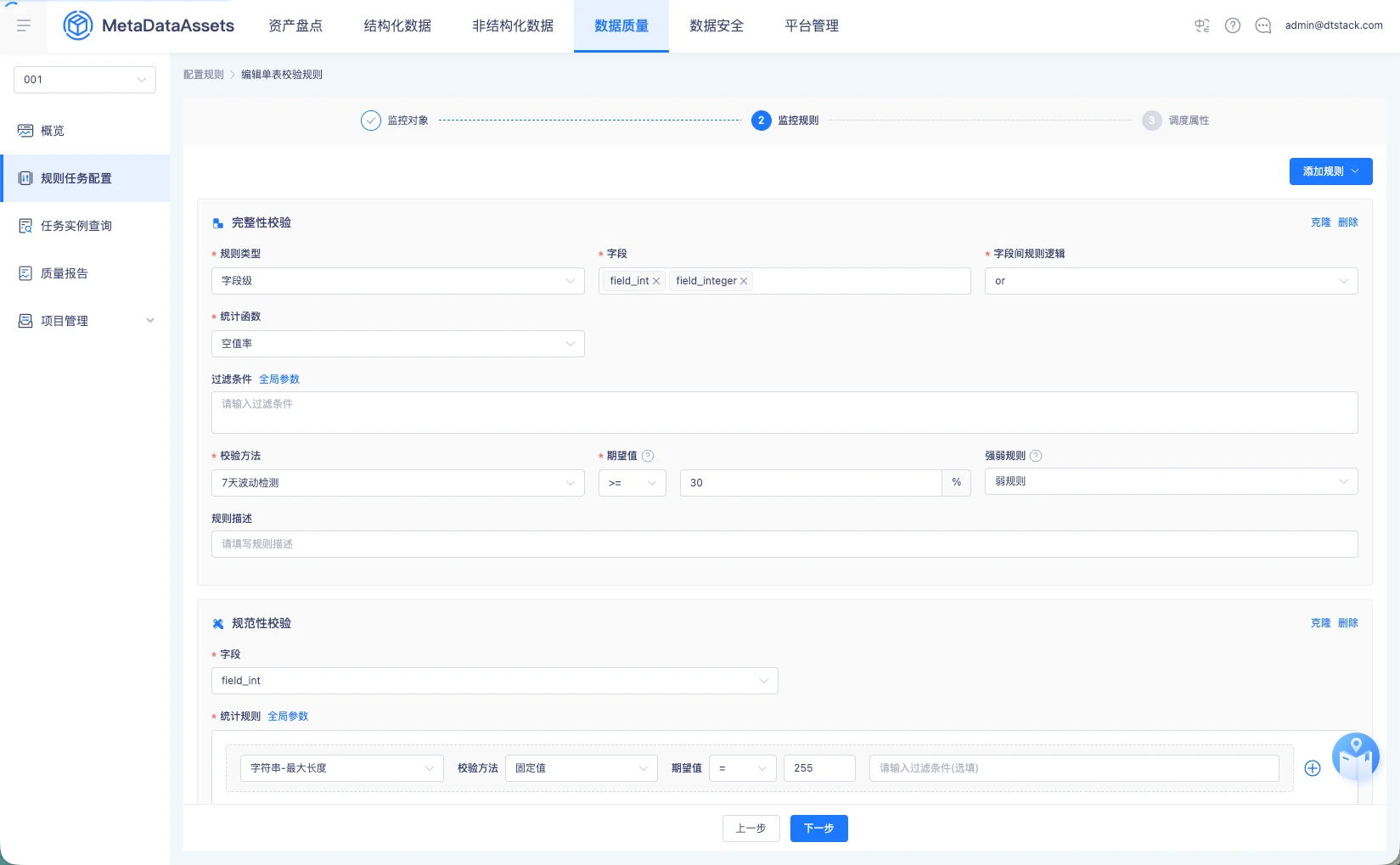Remove the field_integer tag from 字段
Image resolution: width=1400 pixels, height=865 pixels.
coord(744,281)
